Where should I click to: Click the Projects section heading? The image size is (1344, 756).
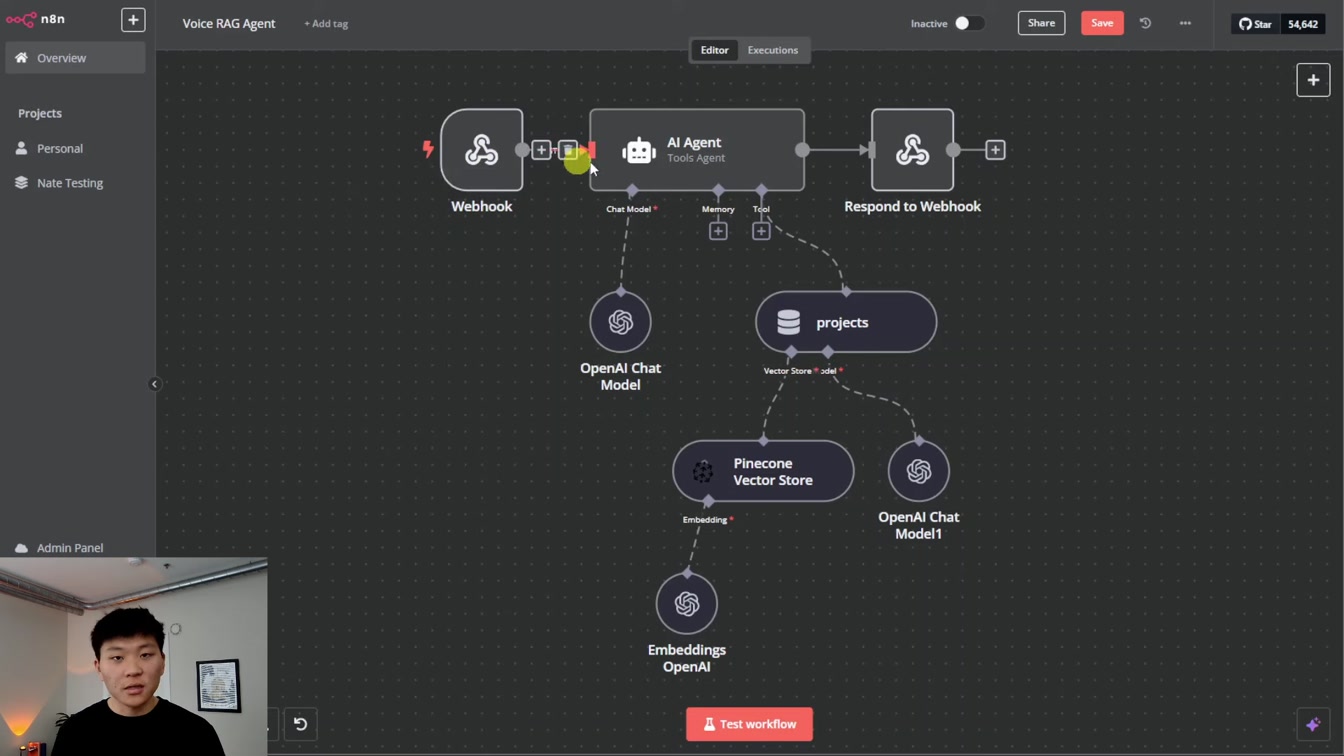click(x=40, y=113)
